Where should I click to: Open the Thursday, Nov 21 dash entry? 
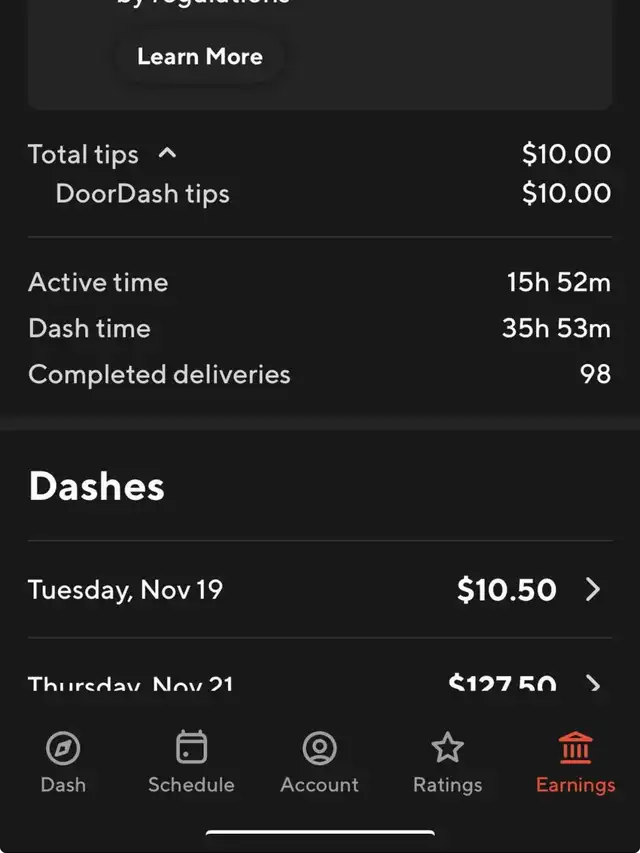point(130,686)
